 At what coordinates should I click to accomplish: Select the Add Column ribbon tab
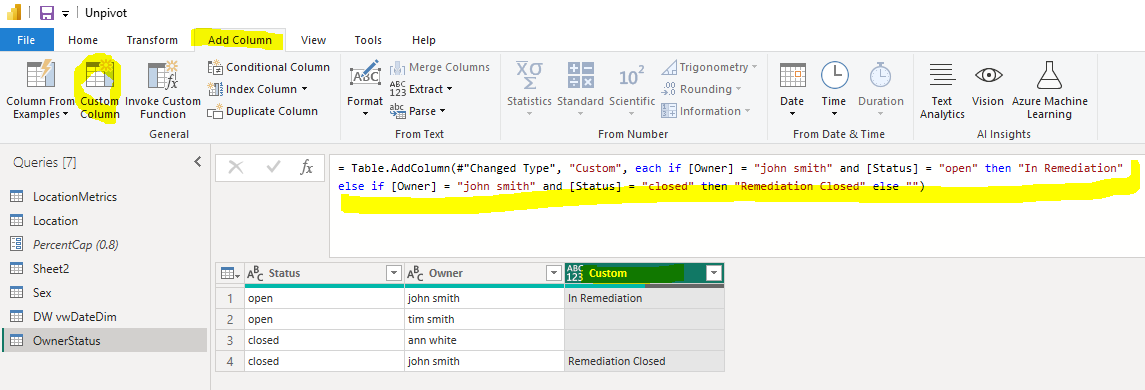[x=240, y=40]
